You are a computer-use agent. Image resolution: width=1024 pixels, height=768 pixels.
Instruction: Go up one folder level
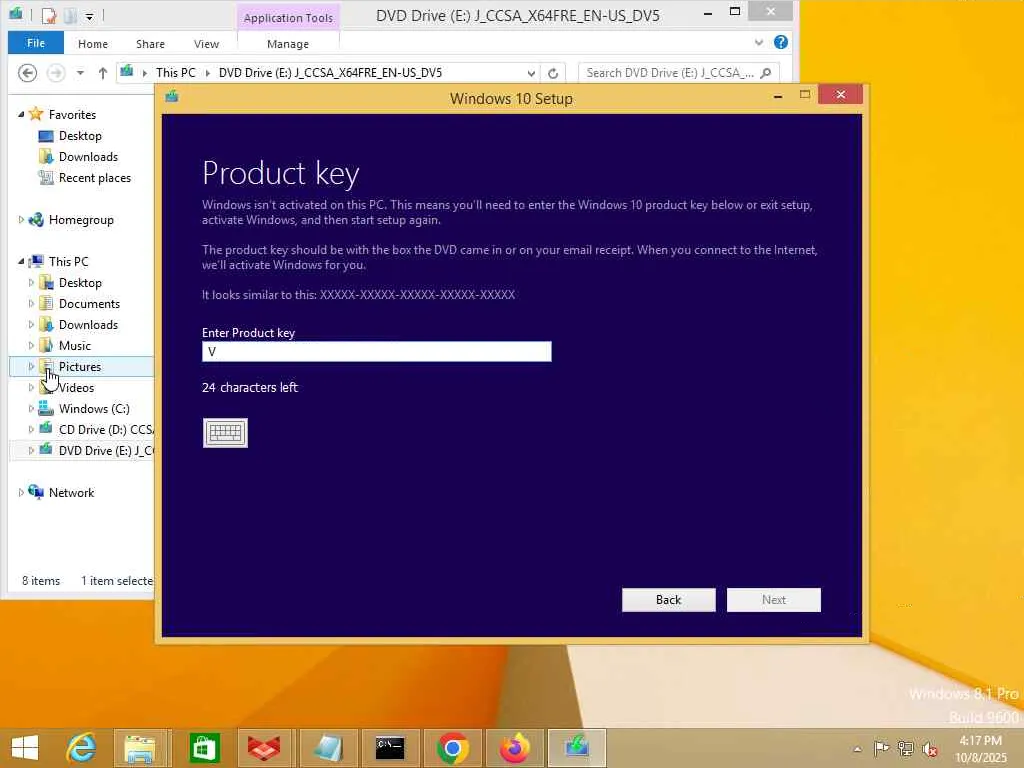click(103, 72)
